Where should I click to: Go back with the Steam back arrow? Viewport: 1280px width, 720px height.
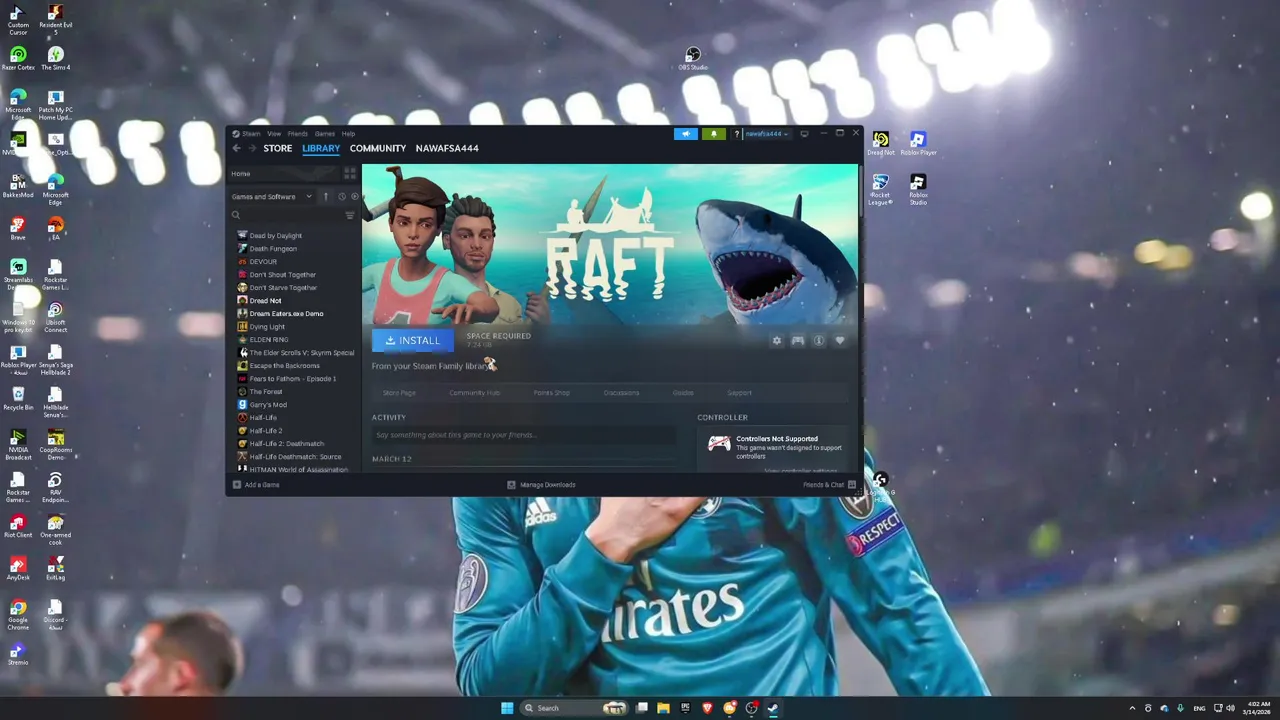tap(237, 148)
